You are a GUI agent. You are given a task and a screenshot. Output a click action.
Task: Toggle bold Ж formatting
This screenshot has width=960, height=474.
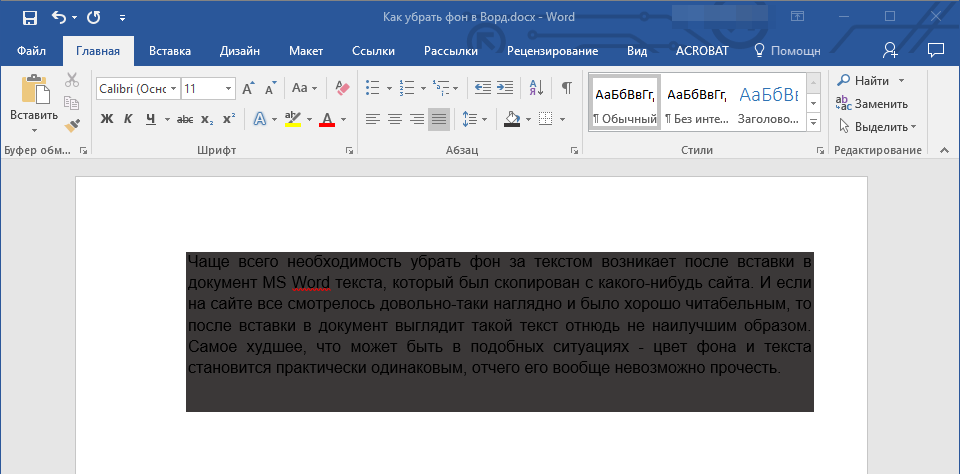[x=107, y=119]
